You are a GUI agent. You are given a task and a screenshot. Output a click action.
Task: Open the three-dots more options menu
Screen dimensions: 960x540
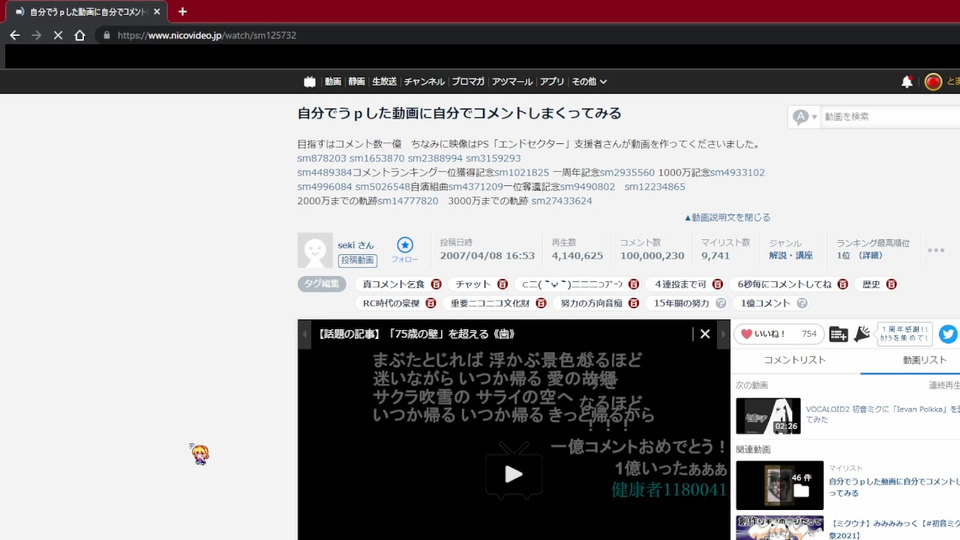point(936,250)
